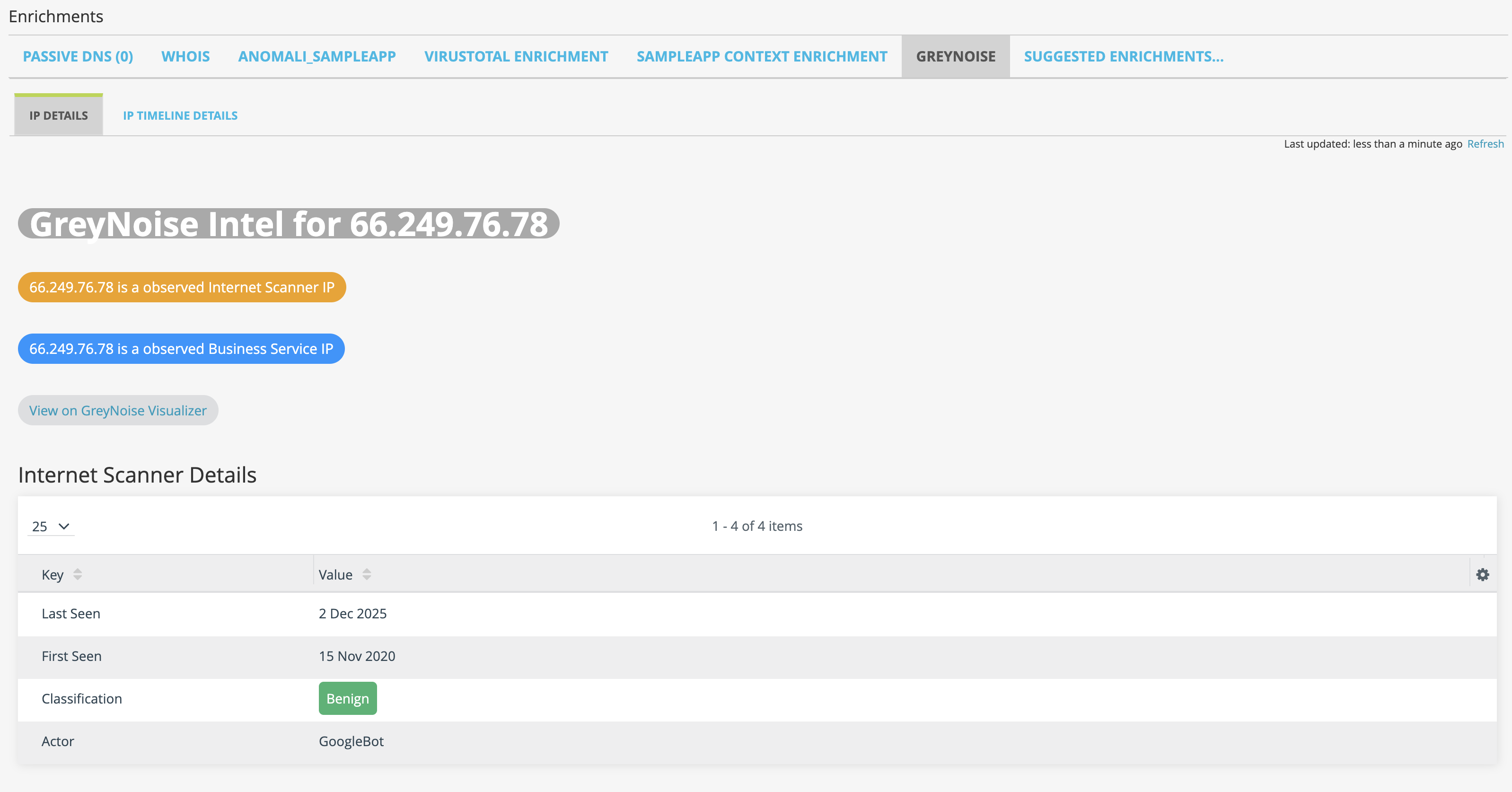Image resolution: width=1512 pixels, height=792 pixels.
Task: Open IP Timeline Details sub-tab
Action: pos(180,115)
